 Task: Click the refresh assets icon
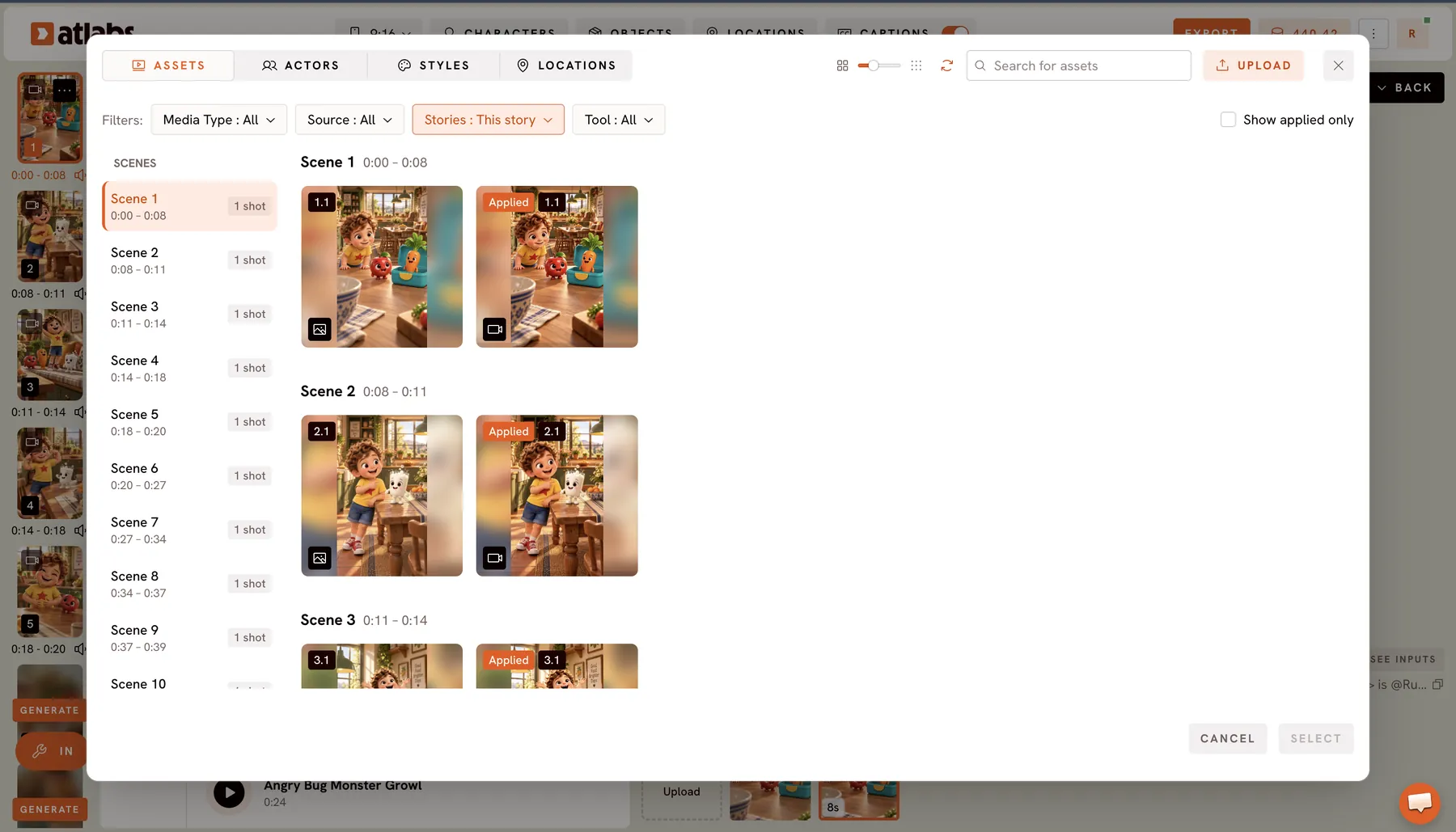pyautogui.click(x=946, y=65)
